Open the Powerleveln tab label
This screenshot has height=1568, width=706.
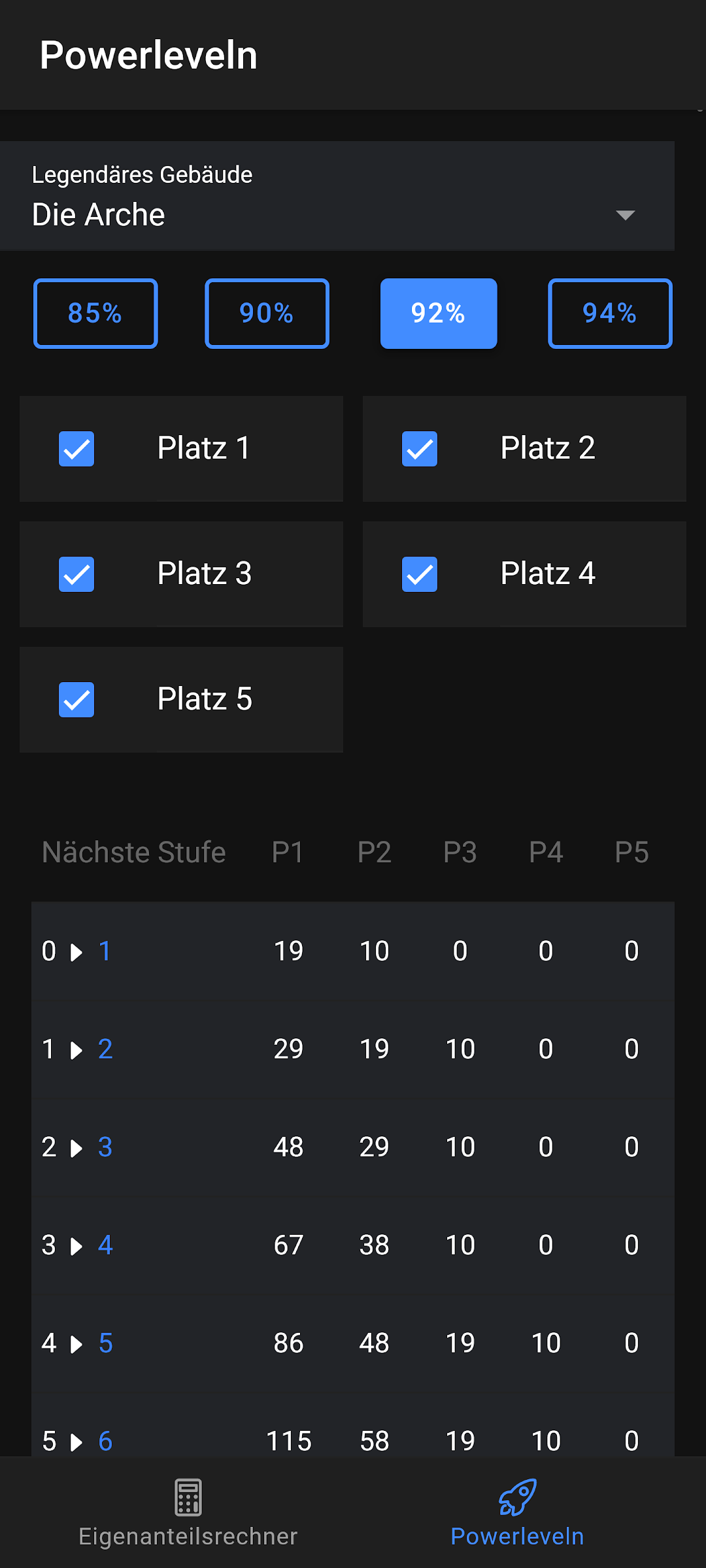[x=517, y=1536]
